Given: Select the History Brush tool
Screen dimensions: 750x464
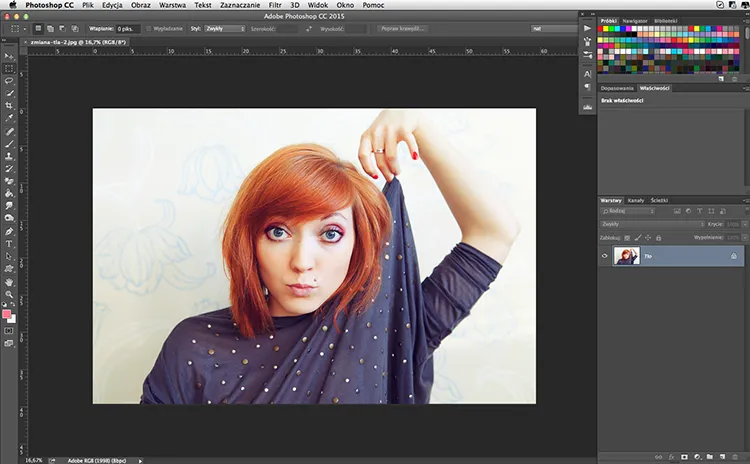Looking at the screenshot, I should point(9,169).
